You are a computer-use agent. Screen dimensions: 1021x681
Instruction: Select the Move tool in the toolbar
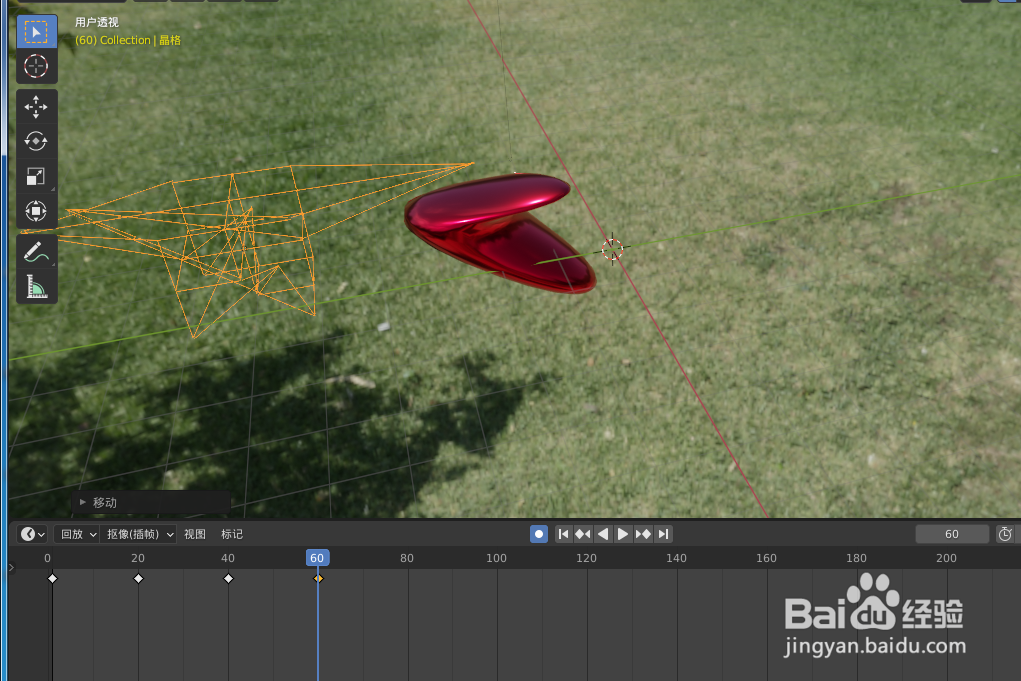tap(37, 106)
